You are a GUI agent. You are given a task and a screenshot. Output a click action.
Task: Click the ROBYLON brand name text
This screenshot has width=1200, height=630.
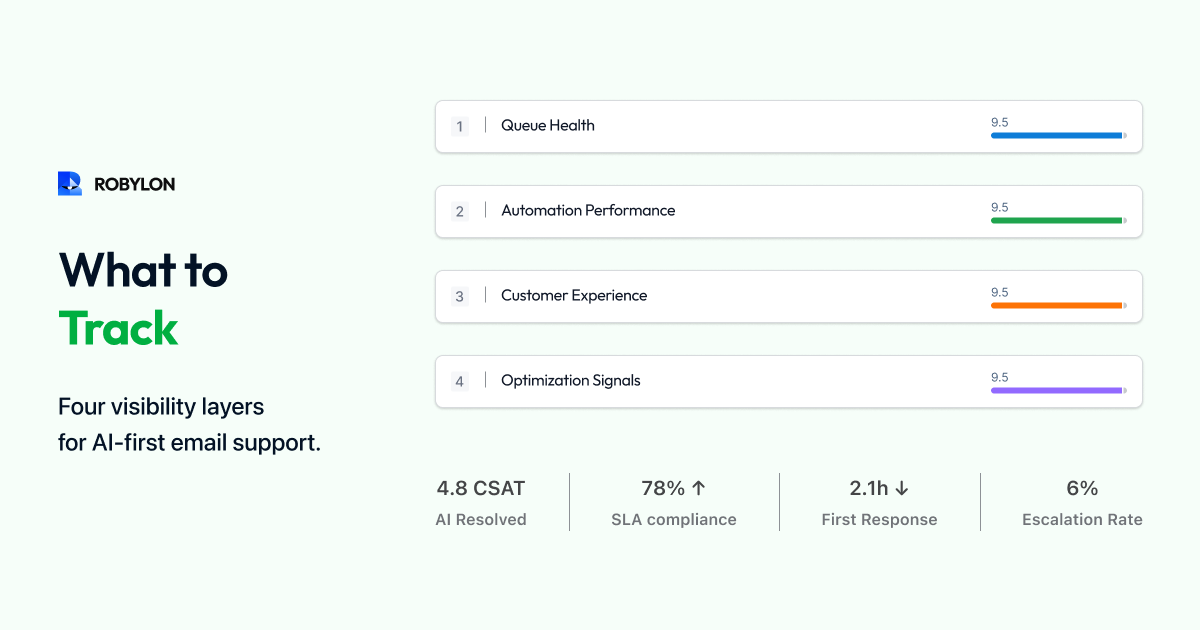[134, 184]
